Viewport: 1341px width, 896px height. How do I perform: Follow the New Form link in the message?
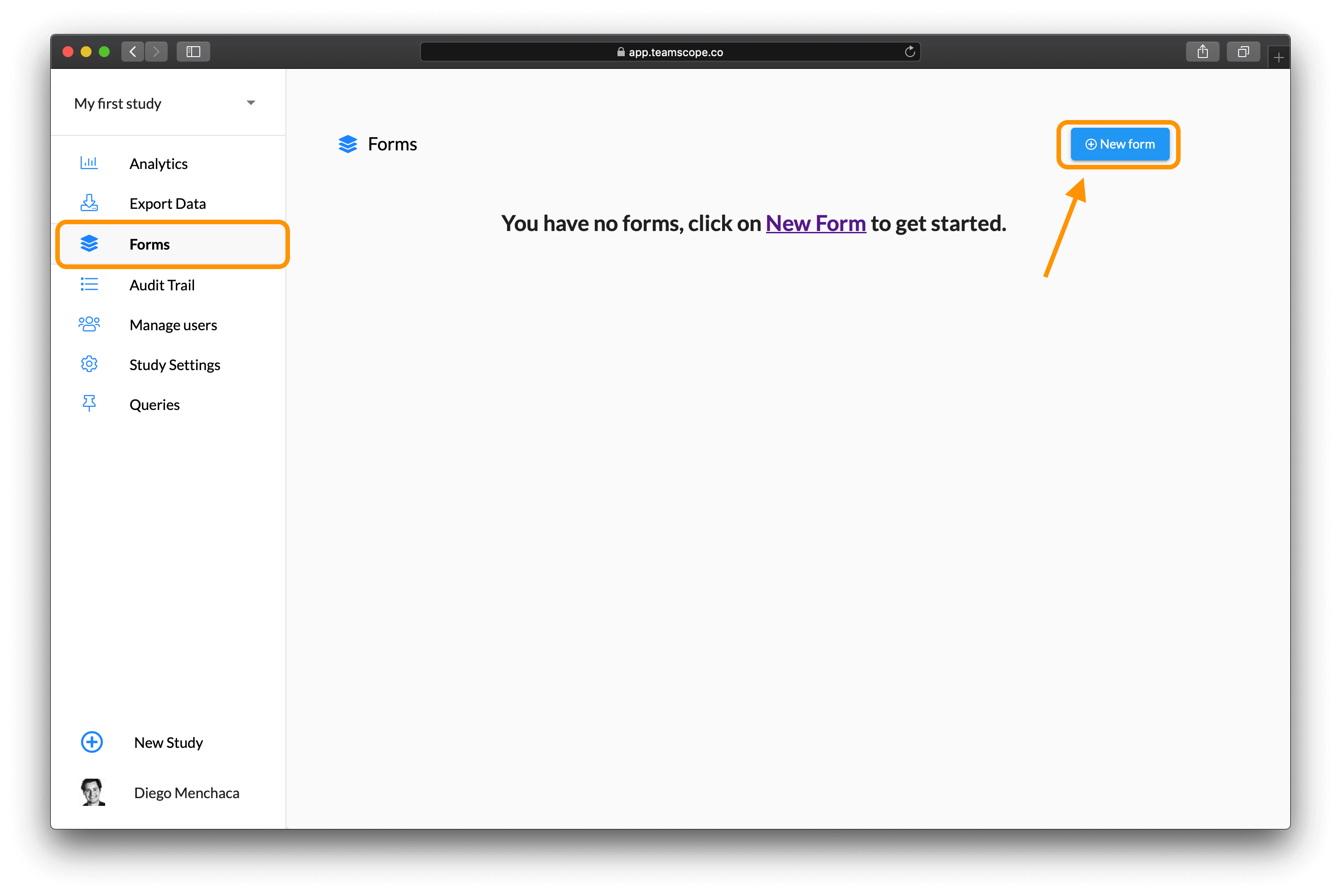(816, 223)
